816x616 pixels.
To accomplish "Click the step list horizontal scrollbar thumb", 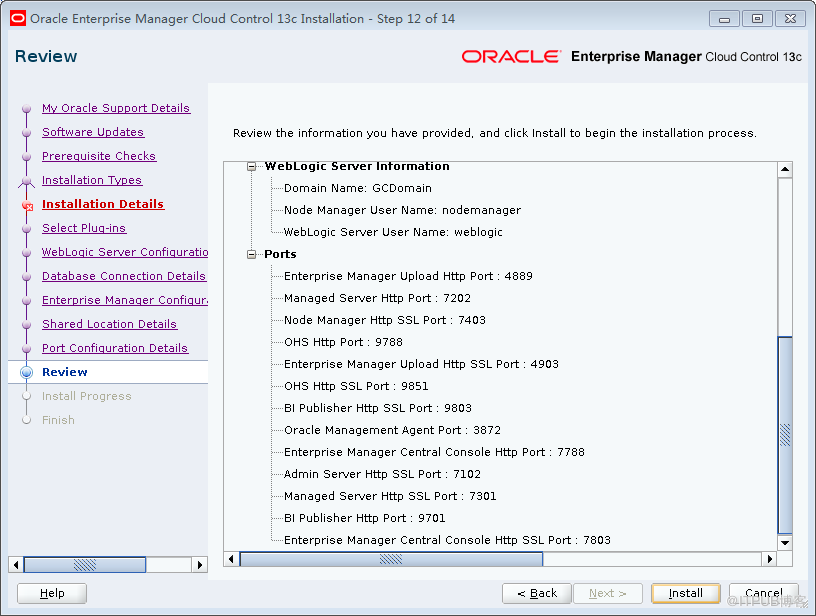I will pos(85,565).
